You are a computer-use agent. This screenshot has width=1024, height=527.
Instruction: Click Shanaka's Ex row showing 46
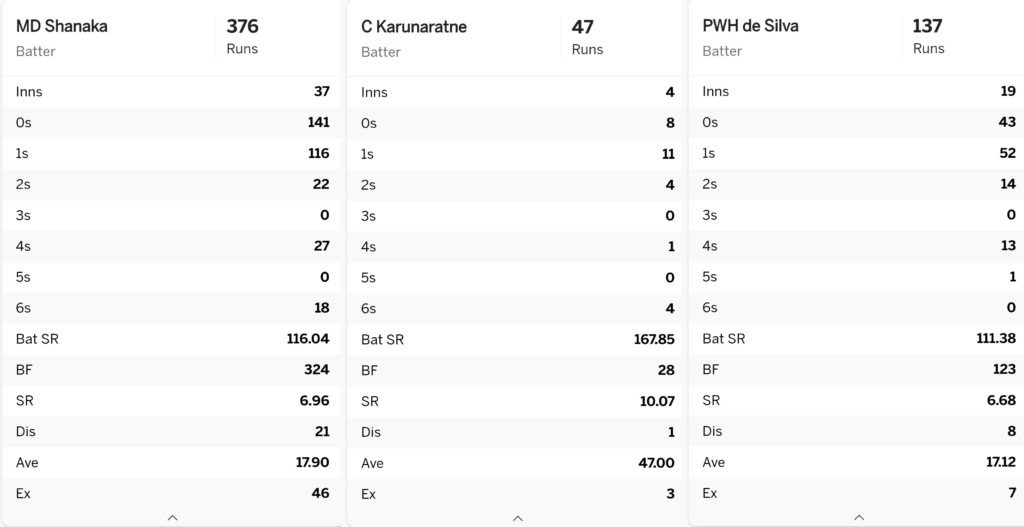pos(172,494)
